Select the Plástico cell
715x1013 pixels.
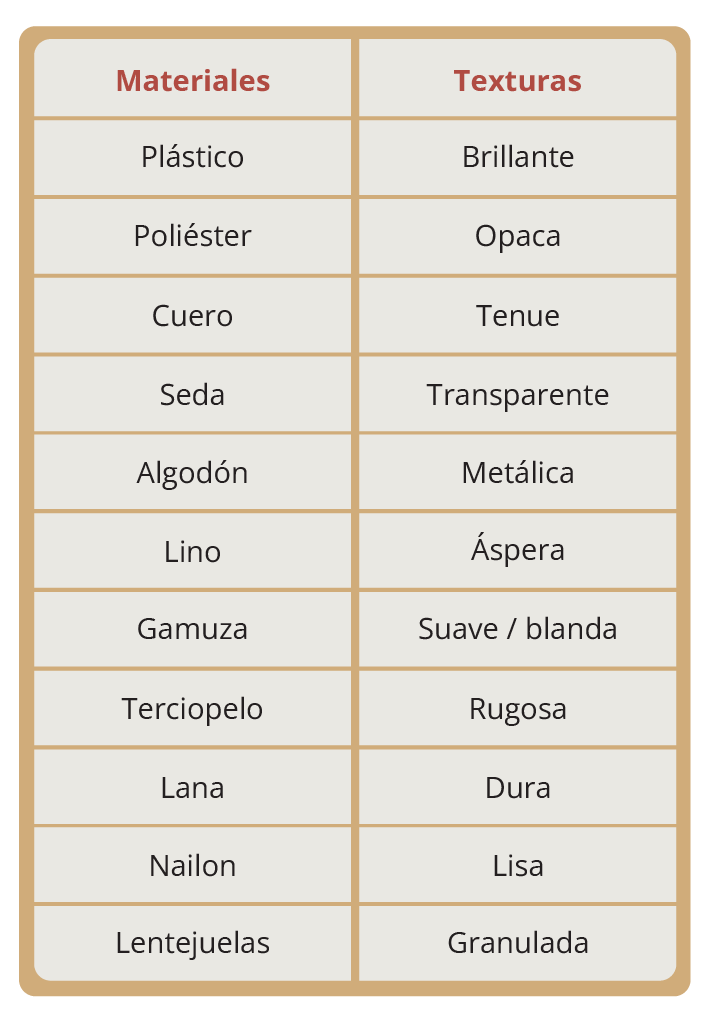[192, 158]
